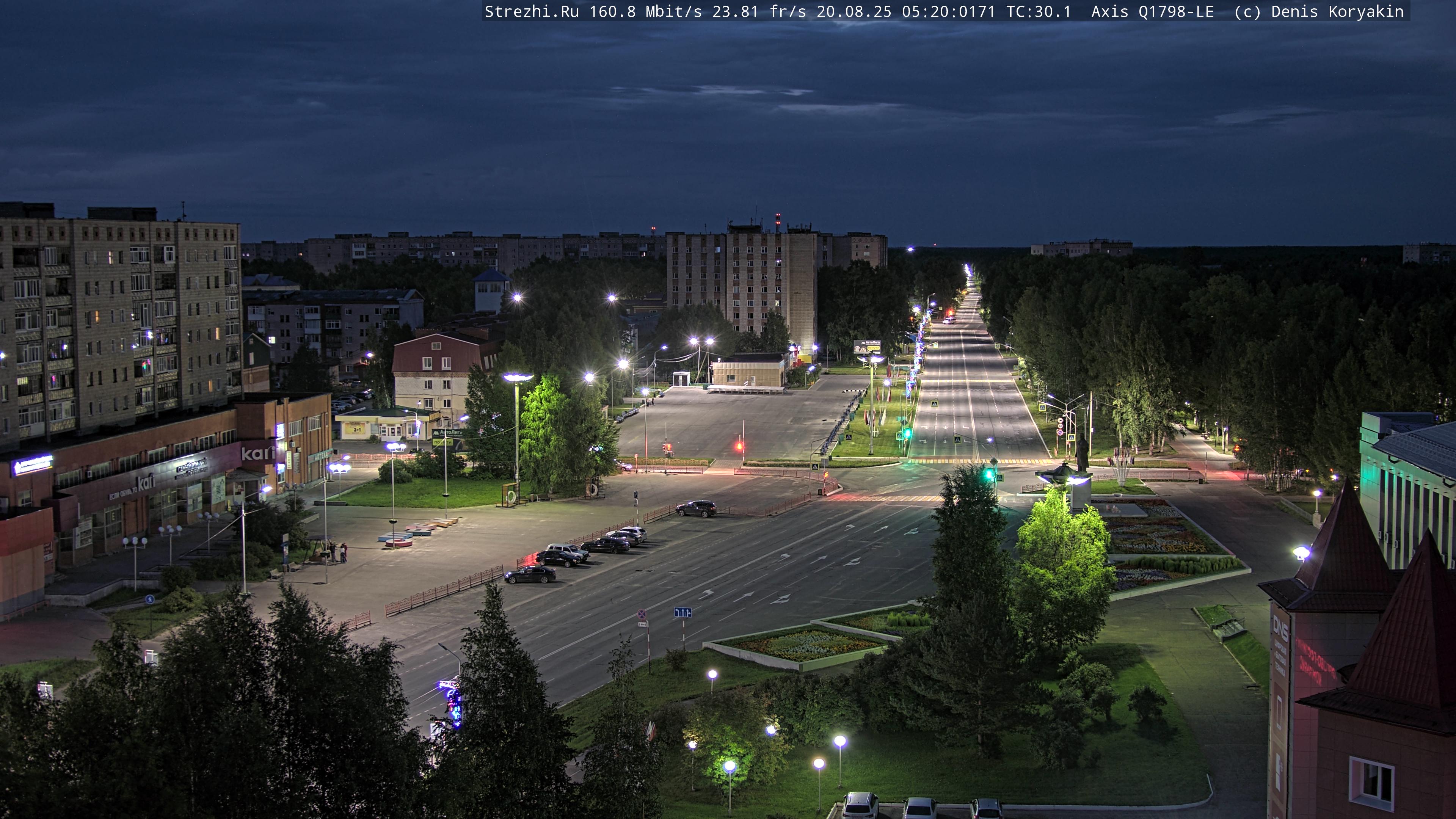Screen dimensions: 1456x819
Task: Click the large white "kari" store sign
Action: tap(258, 453)
